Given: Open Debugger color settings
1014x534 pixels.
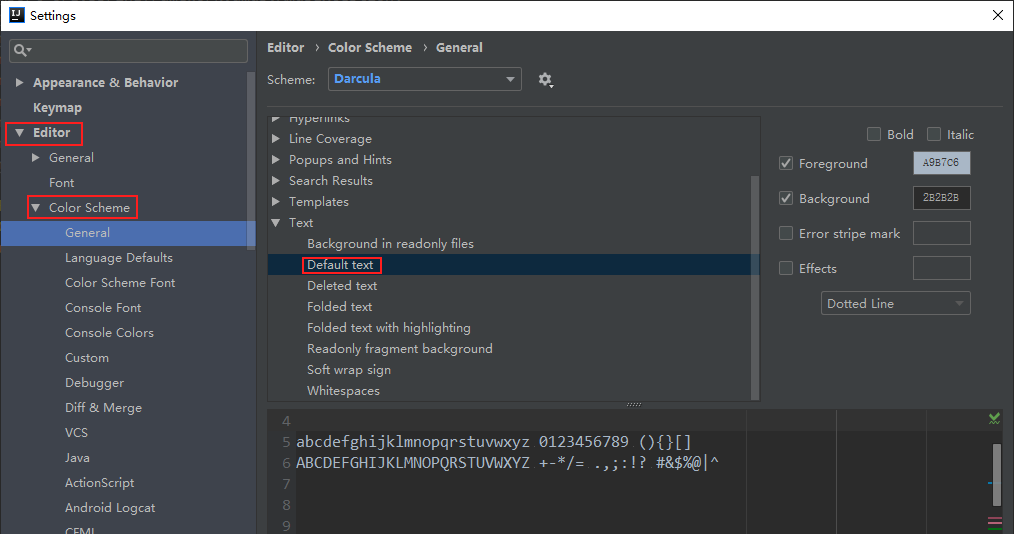Looking at the screenshot, I should pyautogui.click(x=94, y=383).
